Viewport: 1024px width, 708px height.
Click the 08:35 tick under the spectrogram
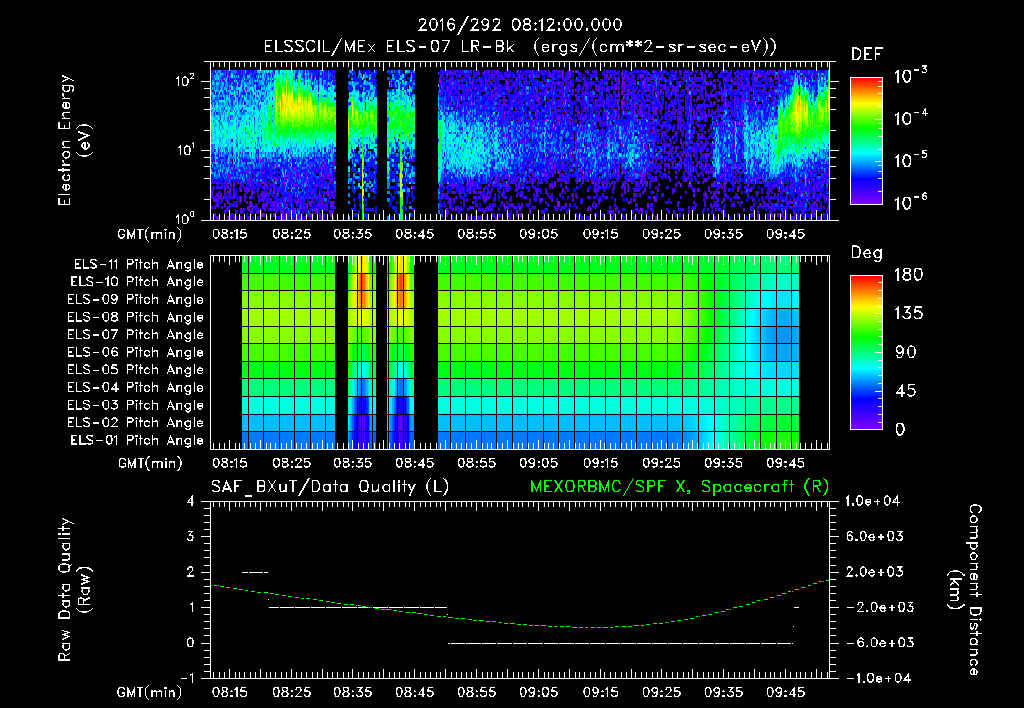click(x=353, y=234)
